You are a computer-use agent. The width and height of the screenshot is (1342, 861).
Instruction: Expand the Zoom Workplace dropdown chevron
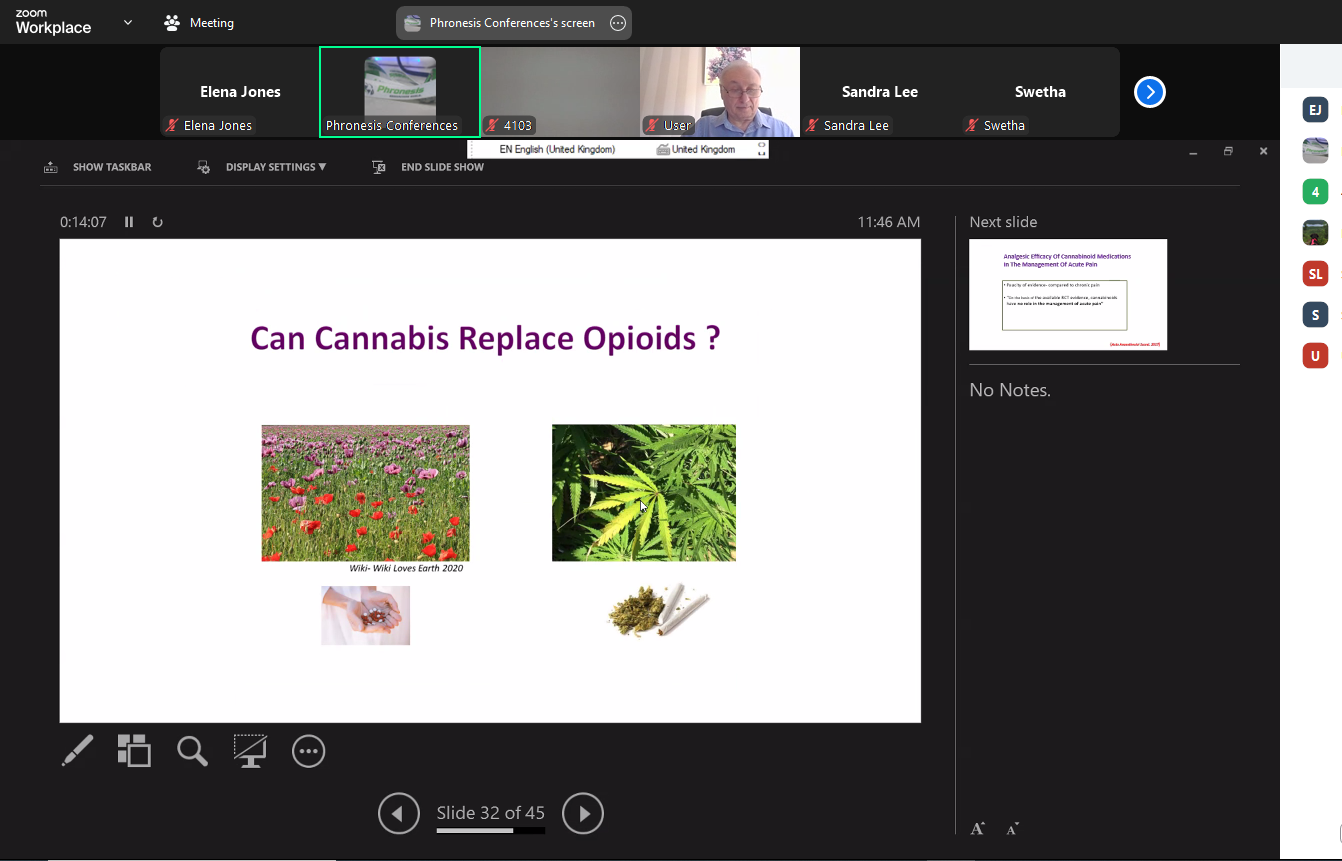(x=128, y=22)
